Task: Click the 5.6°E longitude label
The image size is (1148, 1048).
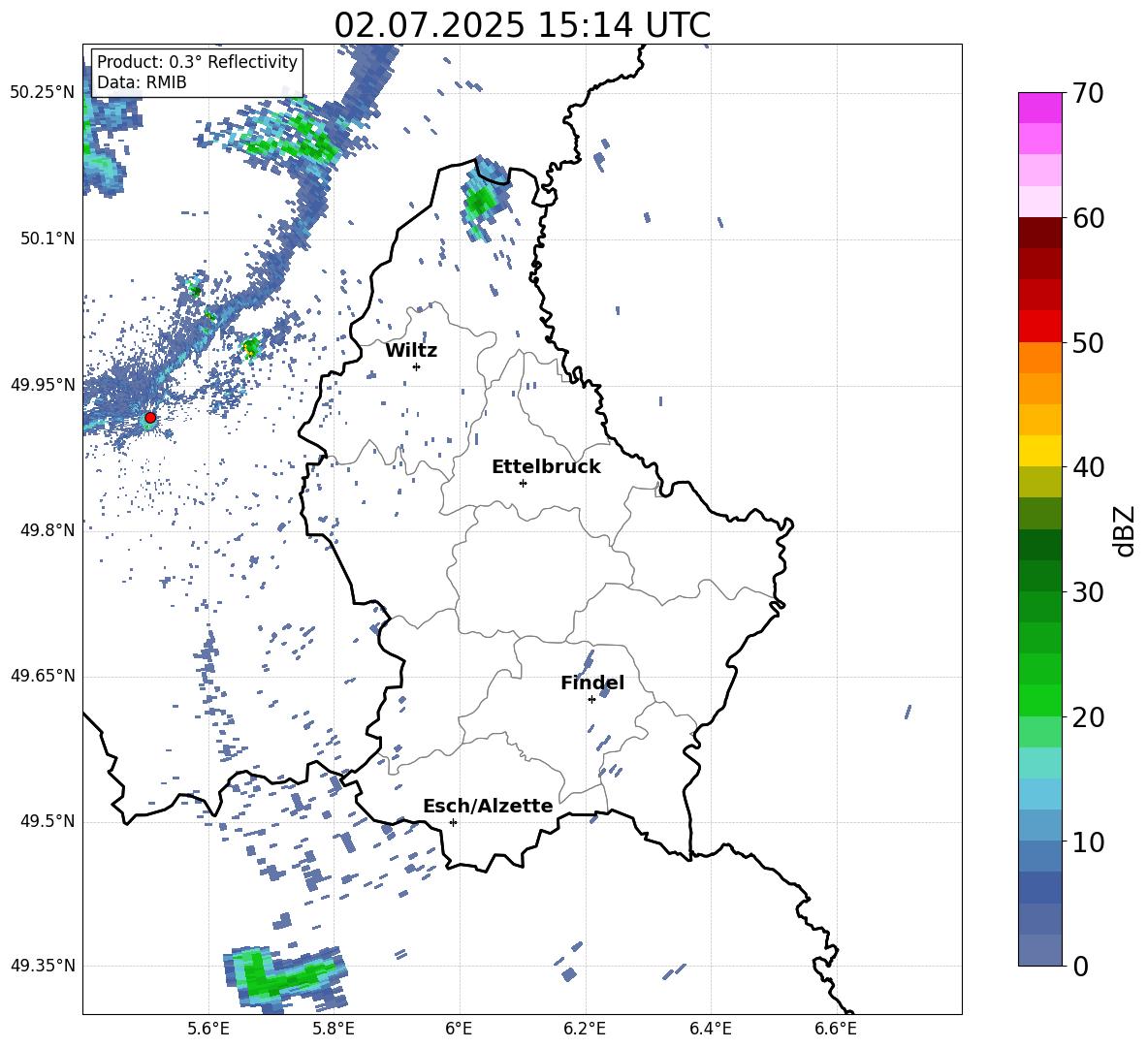Action: tap(208, 1029)
